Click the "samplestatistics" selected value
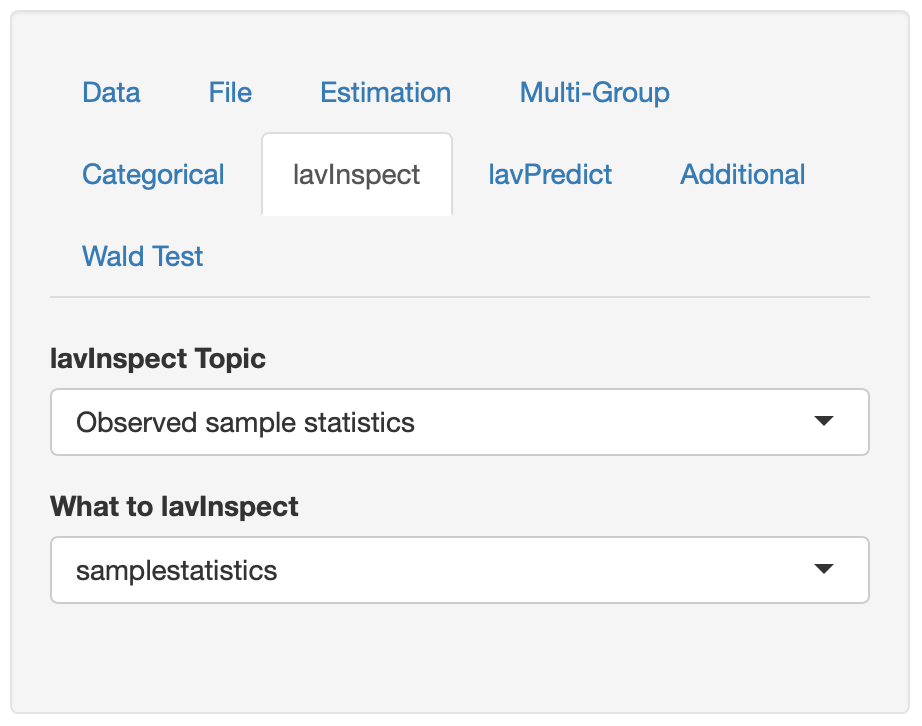This screenshot has height=726, width=922. tap(177, 570)
